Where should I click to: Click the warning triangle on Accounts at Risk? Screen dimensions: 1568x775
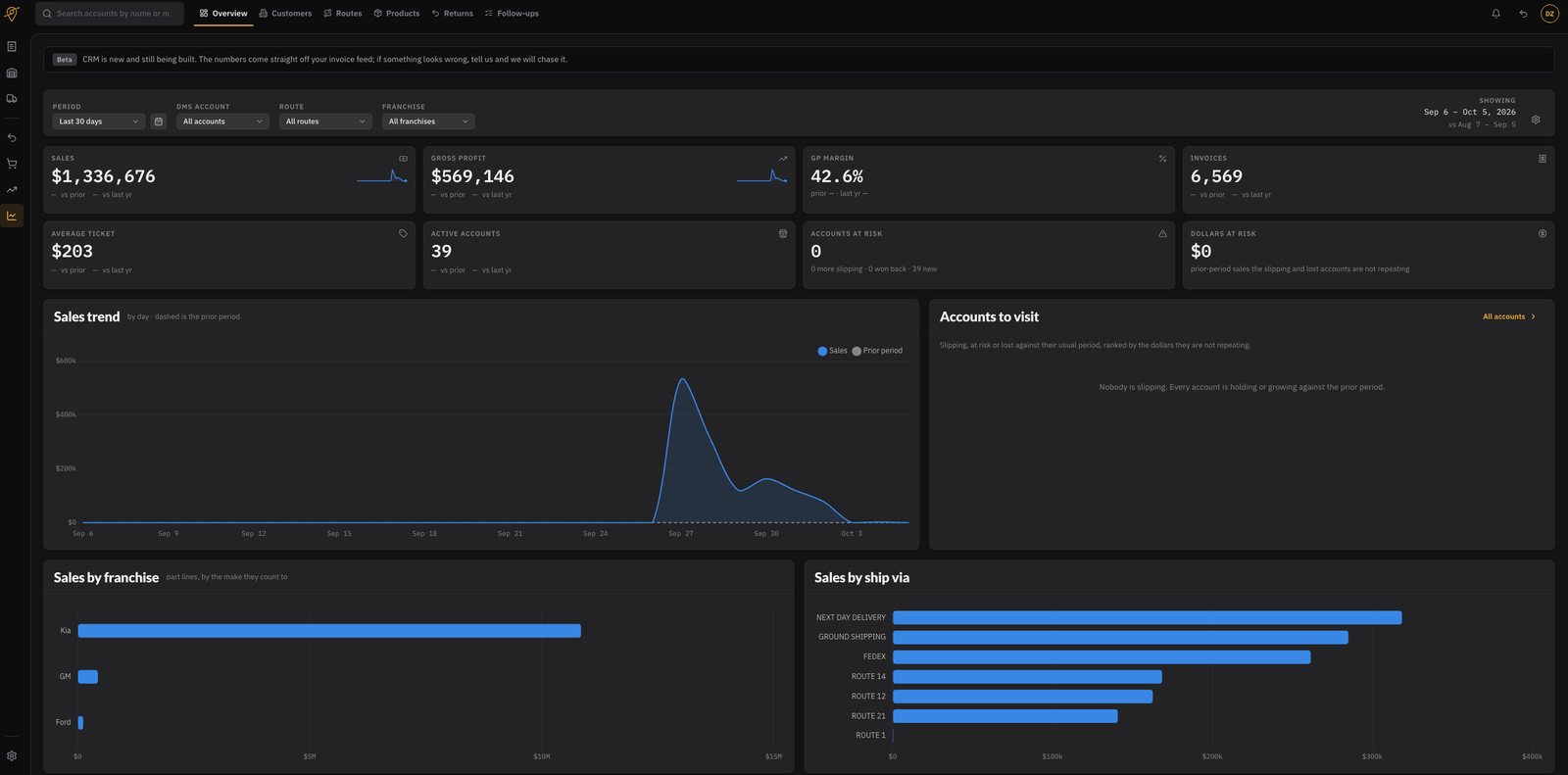tap(1162, 234)
